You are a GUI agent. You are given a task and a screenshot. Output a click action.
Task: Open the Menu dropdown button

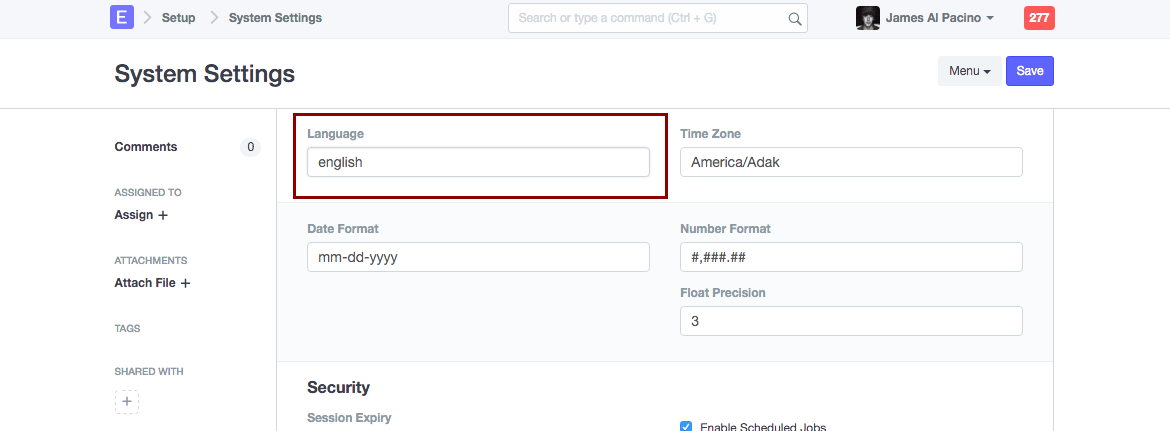click(x=969, y=71)
